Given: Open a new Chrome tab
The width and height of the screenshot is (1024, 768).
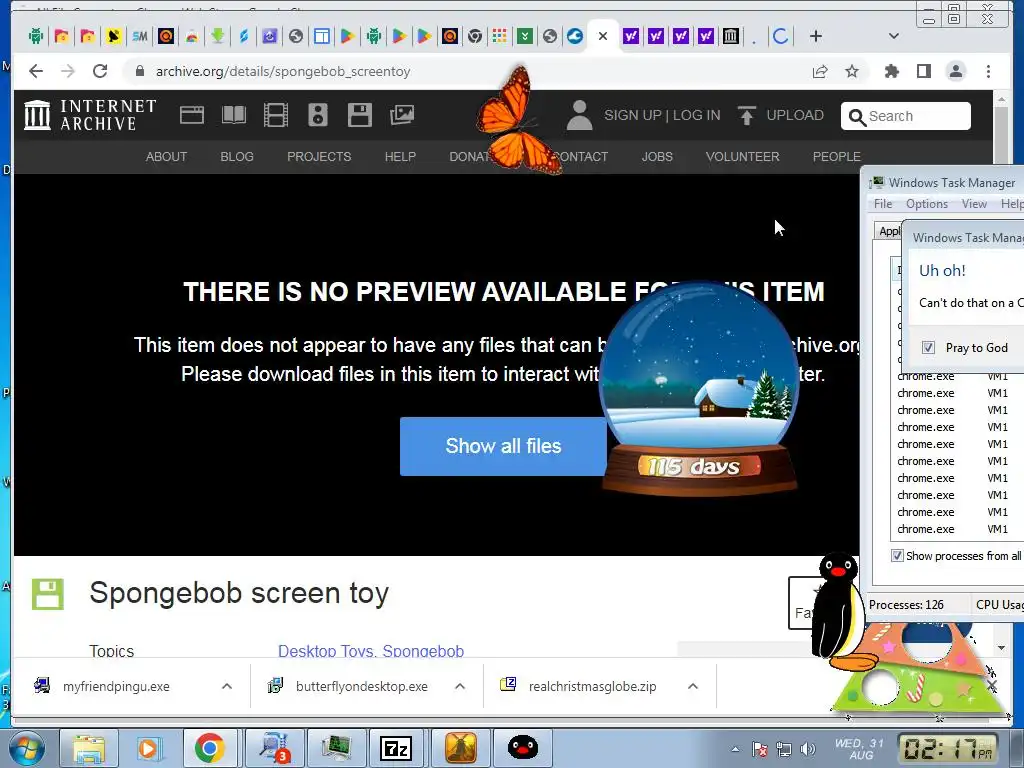Looking at the screenshot, I should click(x=816, y=37).
